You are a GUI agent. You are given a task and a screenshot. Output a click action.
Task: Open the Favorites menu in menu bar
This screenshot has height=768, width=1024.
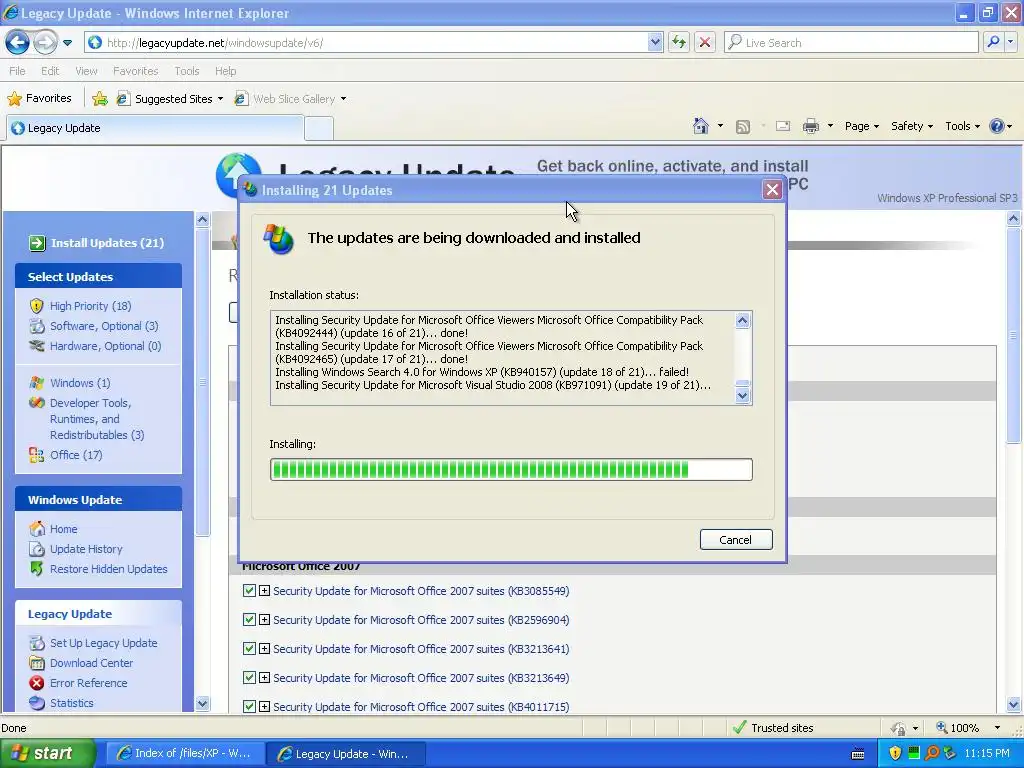coord(135,71)
